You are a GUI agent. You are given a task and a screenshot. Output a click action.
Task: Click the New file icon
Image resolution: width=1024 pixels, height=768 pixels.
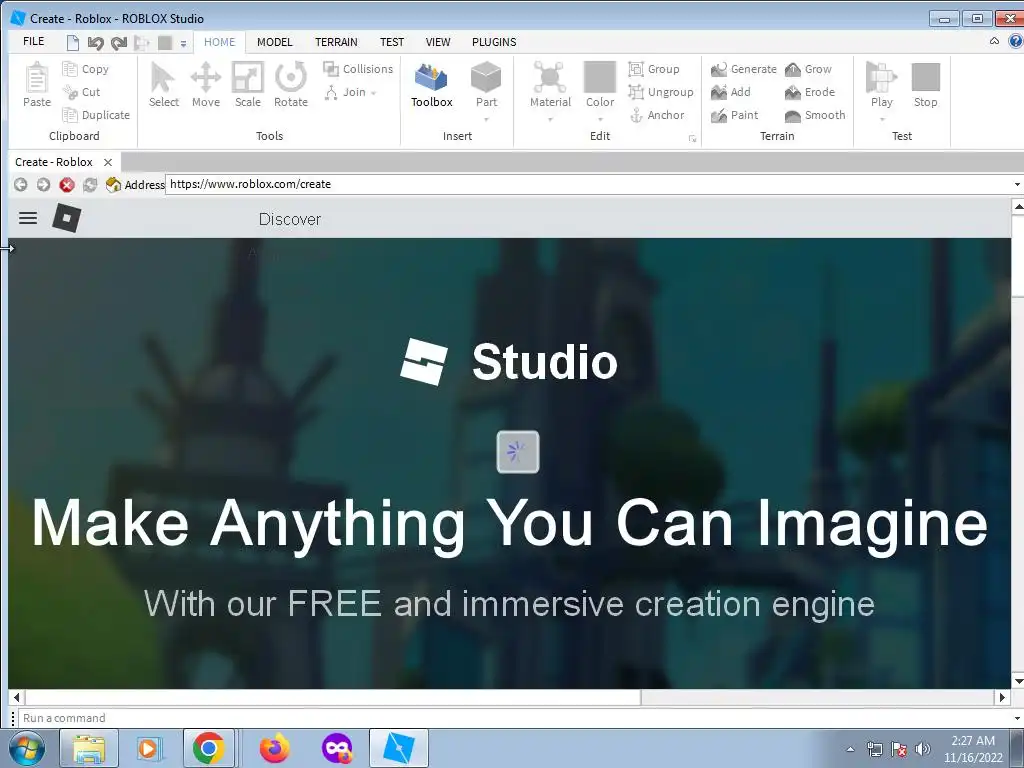[73, 43]
